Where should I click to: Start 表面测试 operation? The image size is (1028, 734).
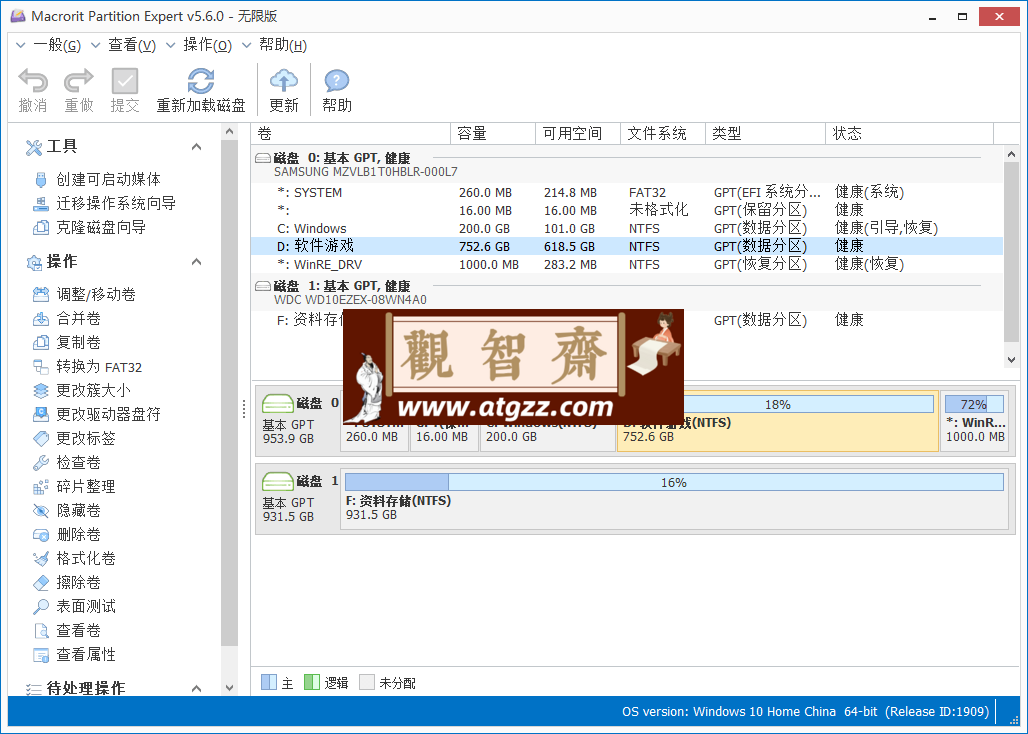(85, 607)
